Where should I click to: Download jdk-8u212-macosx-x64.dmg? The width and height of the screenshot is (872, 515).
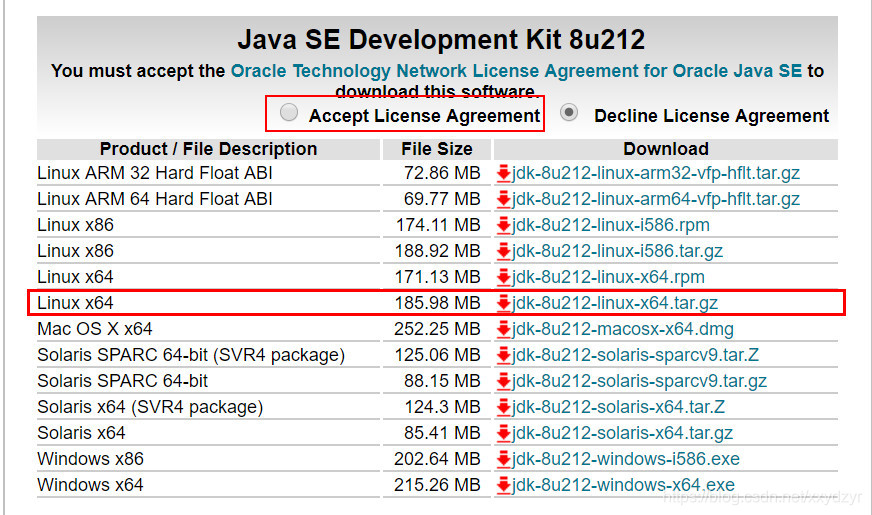click(623, 329)
